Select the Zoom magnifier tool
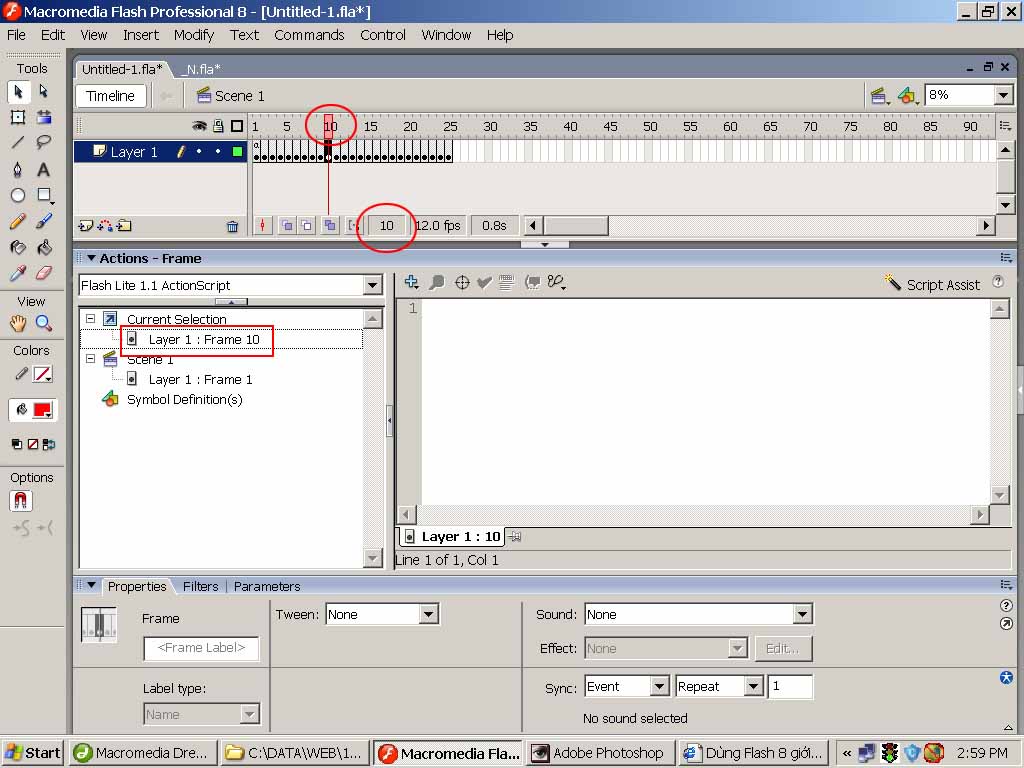The image size is (1024, 768). click(x=44, y=323)
